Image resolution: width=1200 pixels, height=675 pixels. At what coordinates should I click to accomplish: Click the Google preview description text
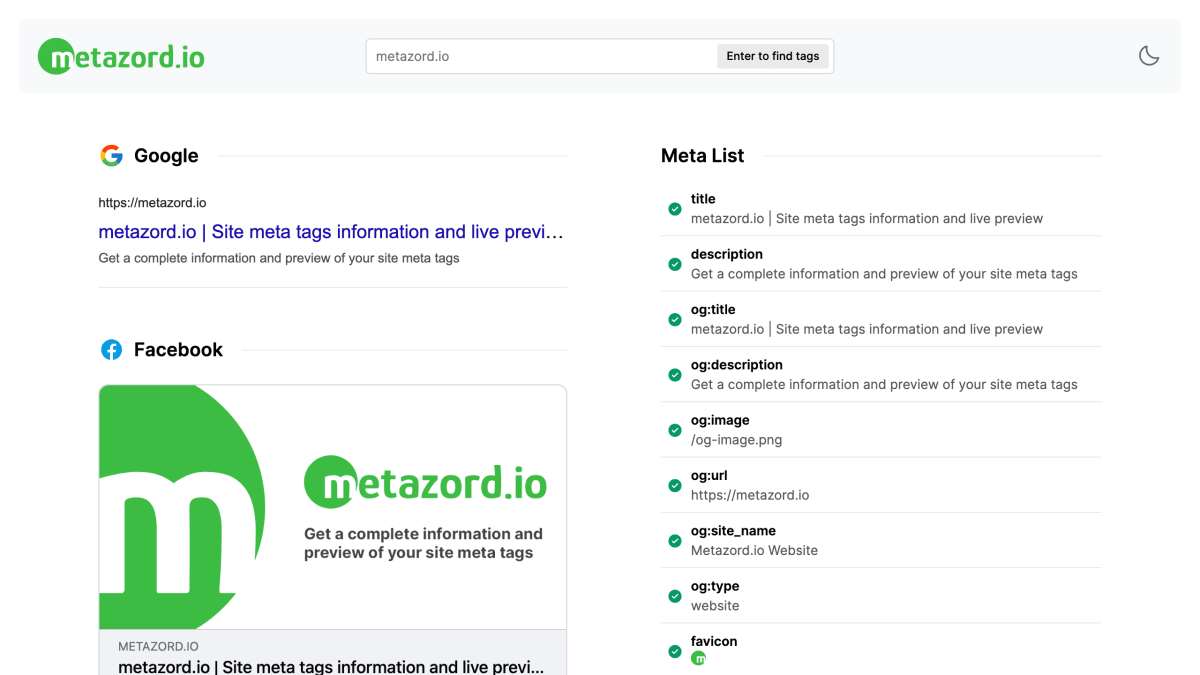[x=279, y=258]
